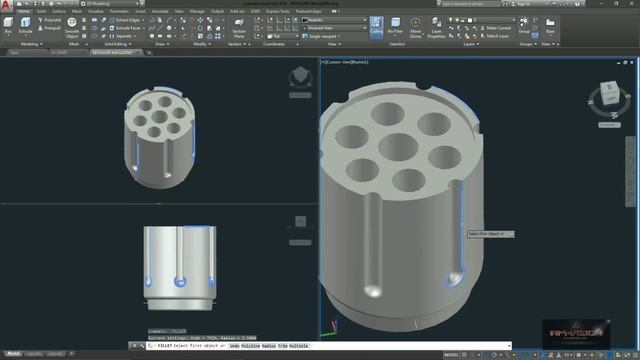Expand the Draw panel dropdown

(162, 44)
